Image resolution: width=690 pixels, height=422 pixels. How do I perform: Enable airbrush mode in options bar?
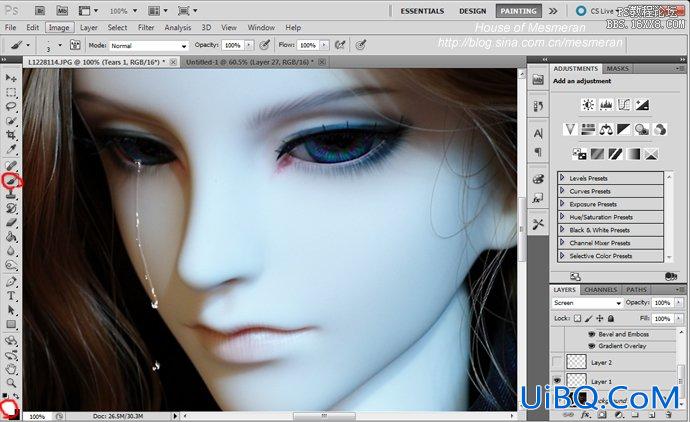click(x=340, y=45)
